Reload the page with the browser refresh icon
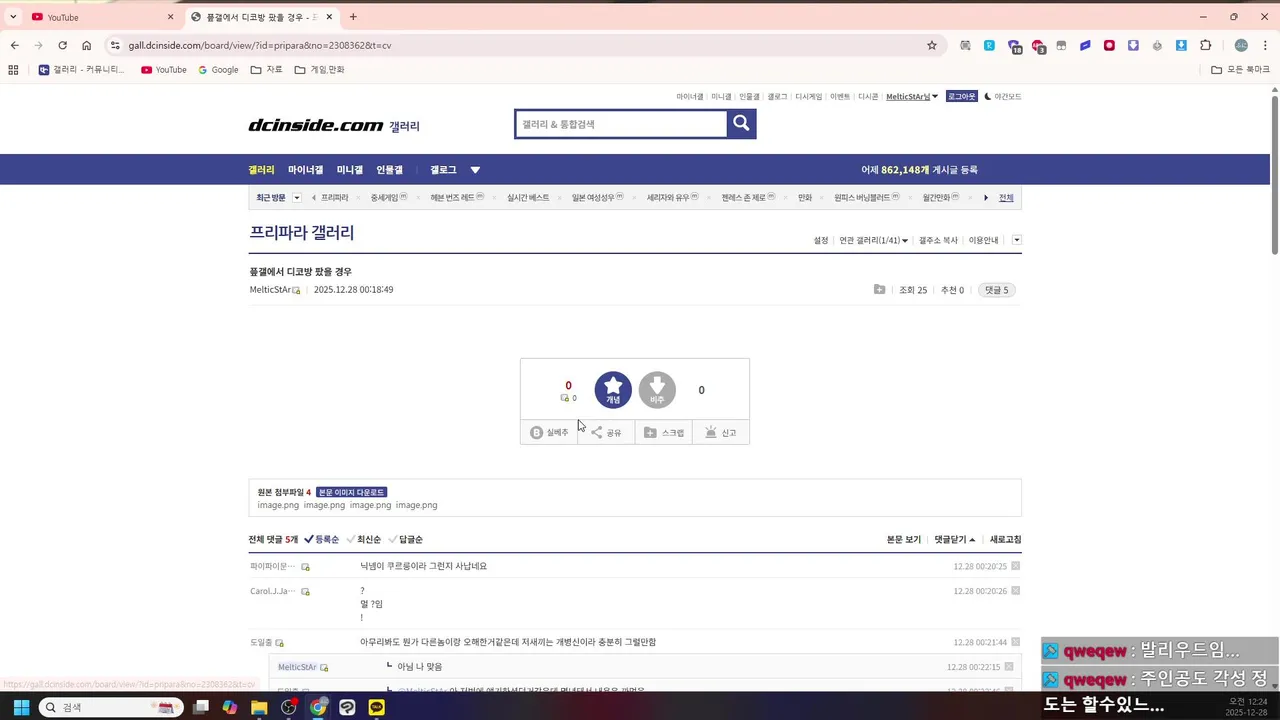1280x720 pixels. [x=62, y=45]
